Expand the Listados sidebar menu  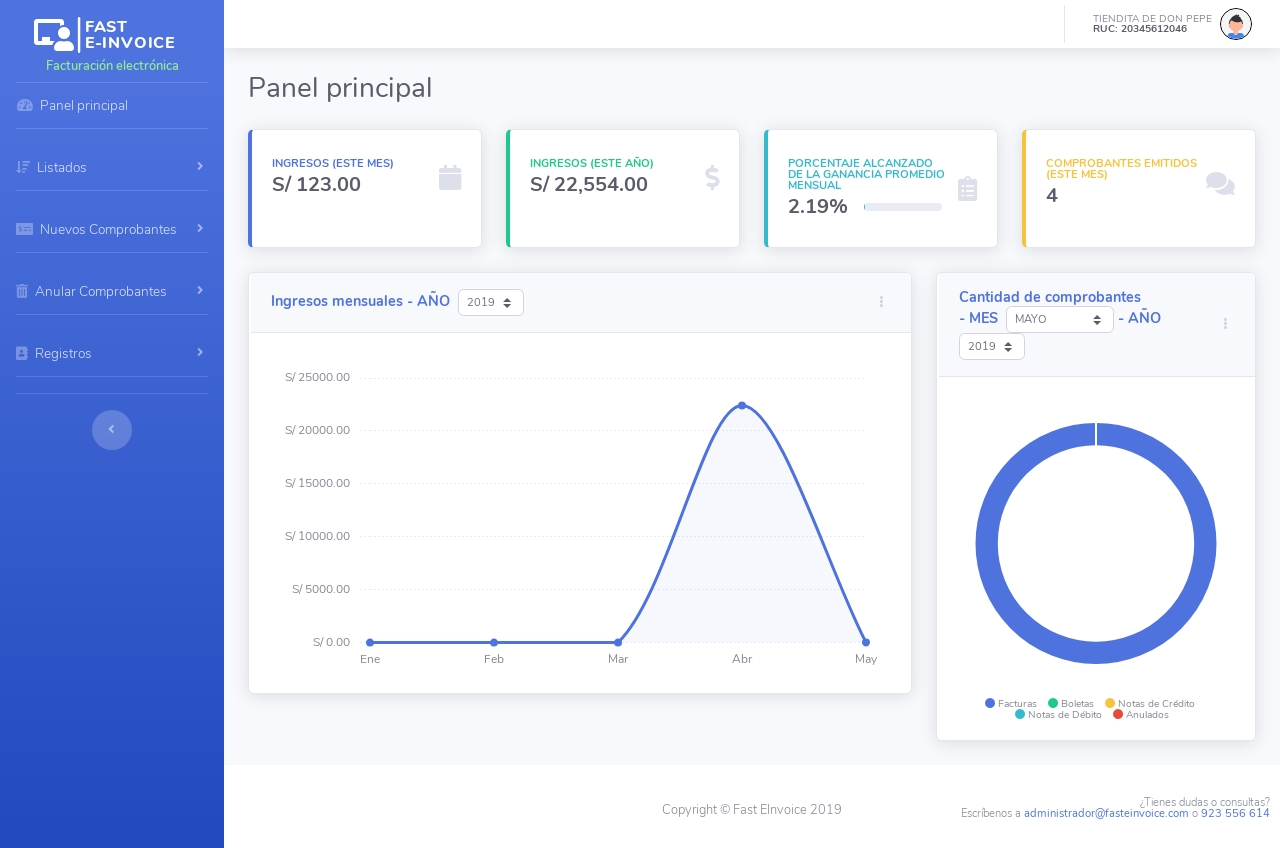point(112,167)
